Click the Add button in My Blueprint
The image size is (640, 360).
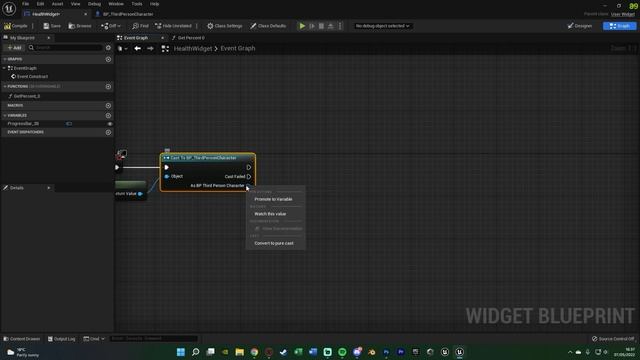14,48
